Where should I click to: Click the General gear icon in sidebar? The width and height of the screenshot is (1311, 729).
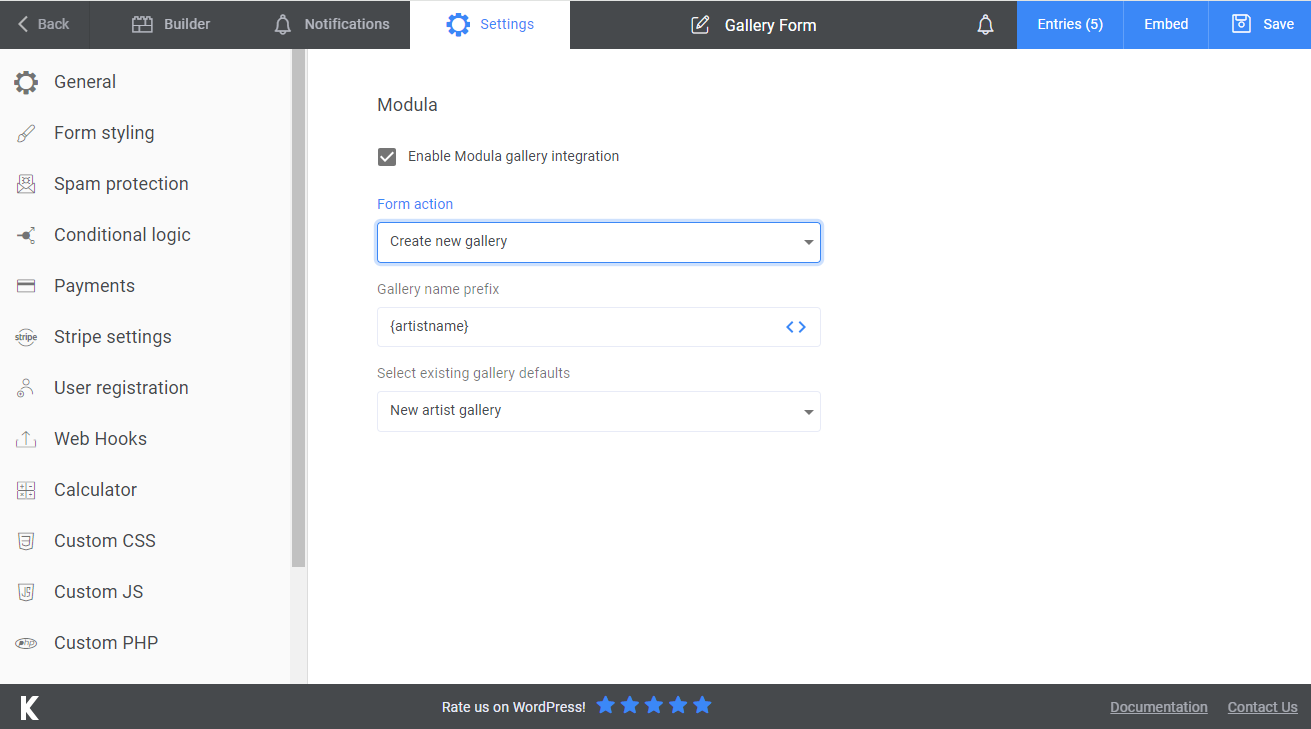(26, 82)
